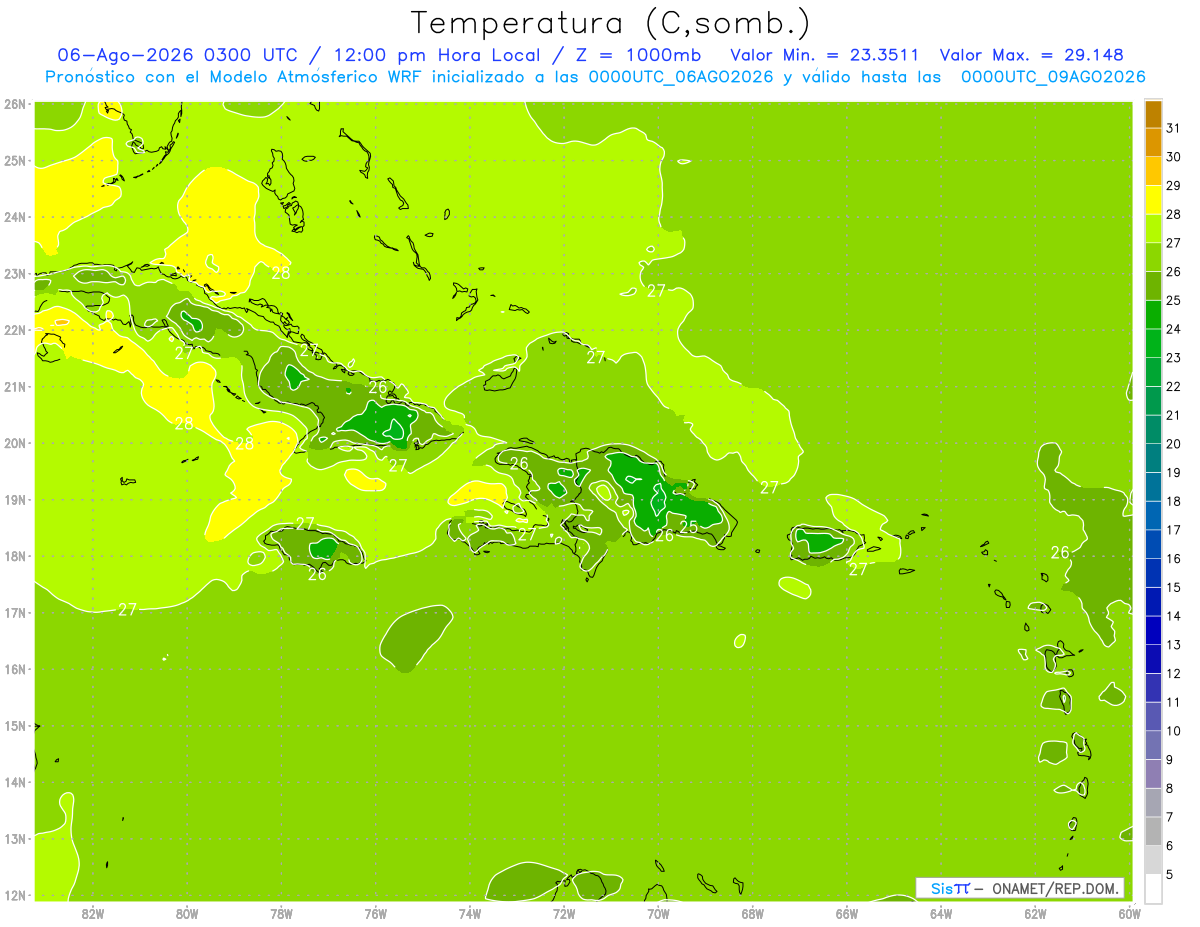The width and height of the screenshot is (1200, 927).
Task: Pick the teal swatch between 19 and 20
Action: (1153, 458)
